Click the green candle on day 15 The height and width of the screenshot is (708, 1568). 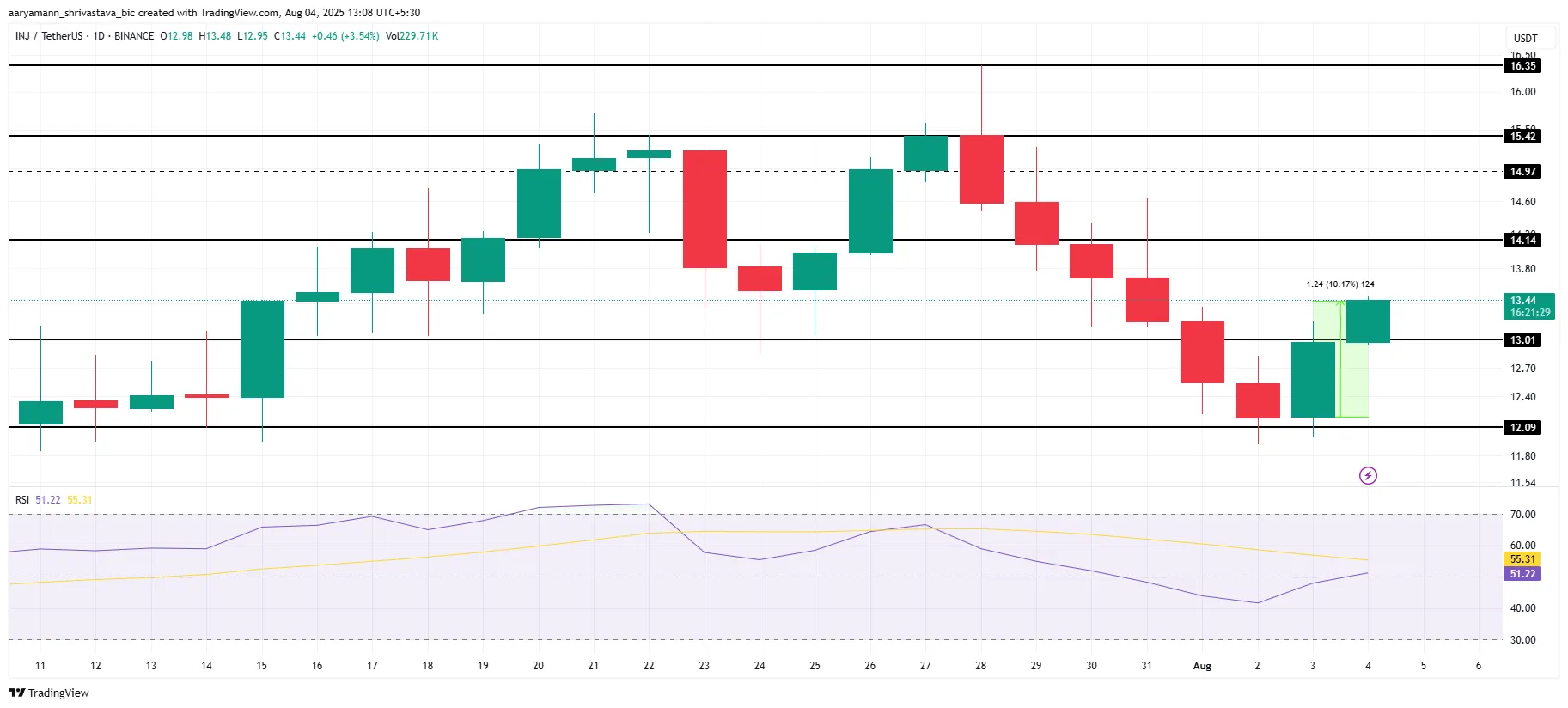(262, 349)
